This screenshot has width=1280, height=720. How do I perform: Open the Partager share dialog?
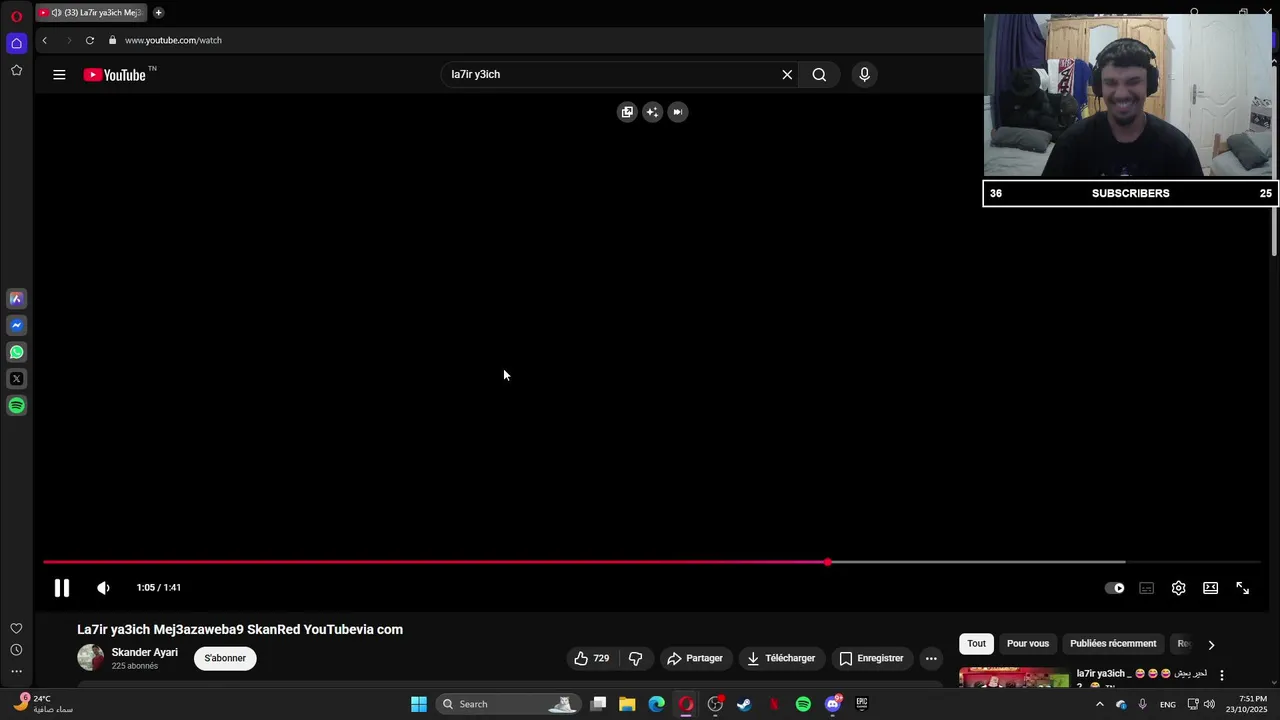(694, 658)
